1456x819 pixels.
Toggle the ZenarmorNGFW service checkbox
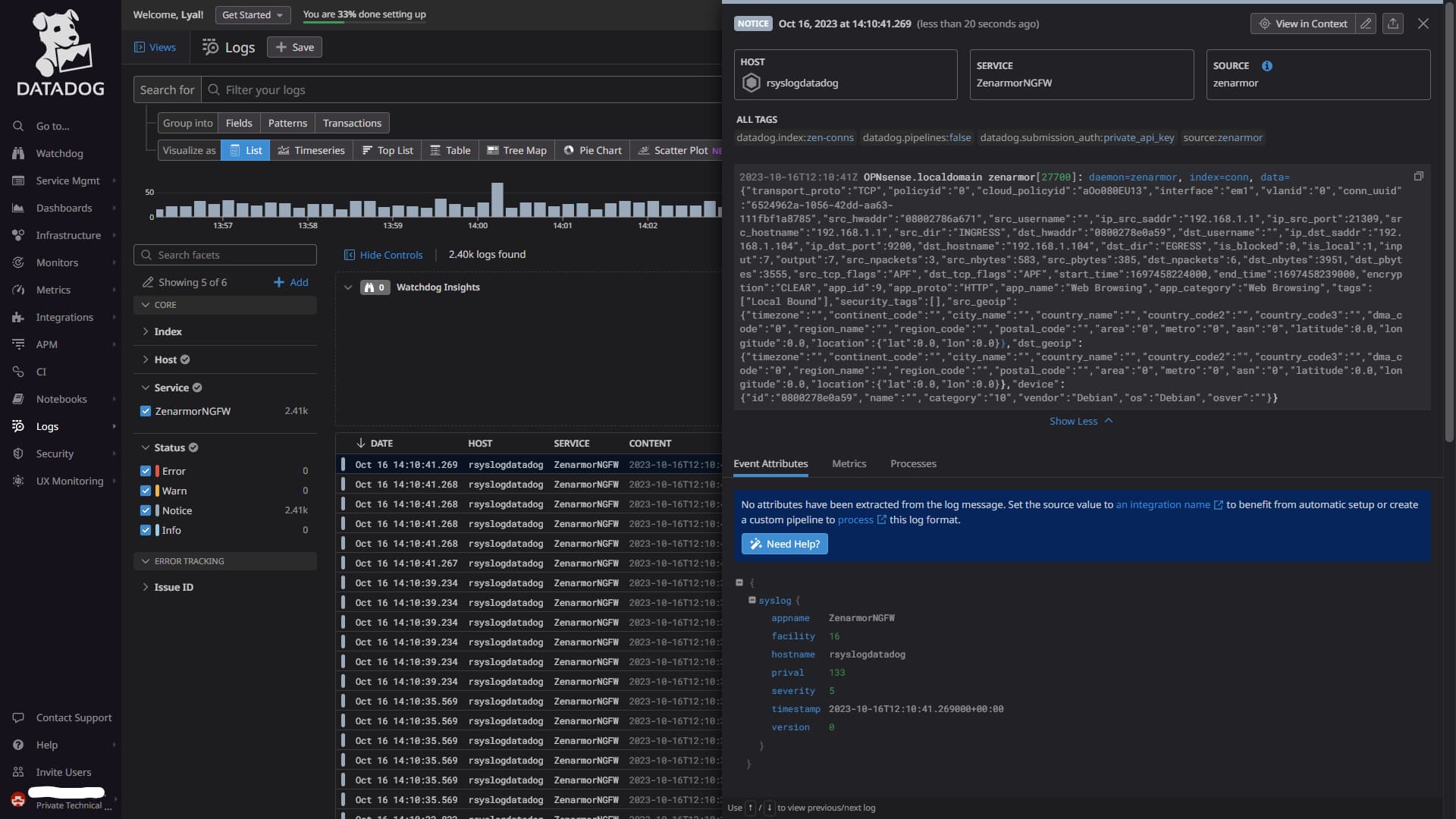pyautogui.click(x=146, y=411)
